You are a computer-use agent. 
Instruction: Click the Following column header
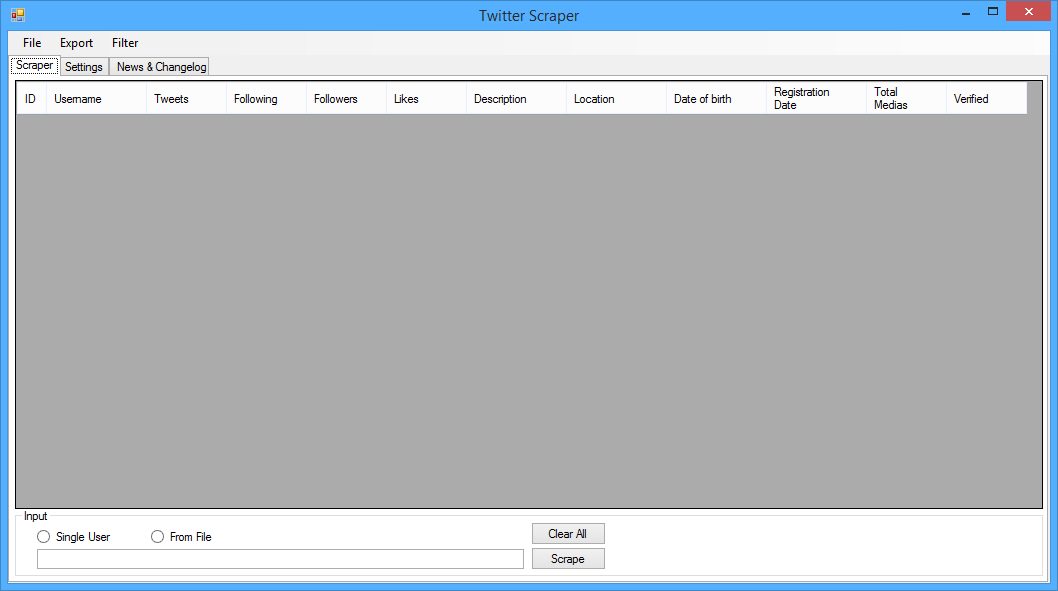coord(266,98)
